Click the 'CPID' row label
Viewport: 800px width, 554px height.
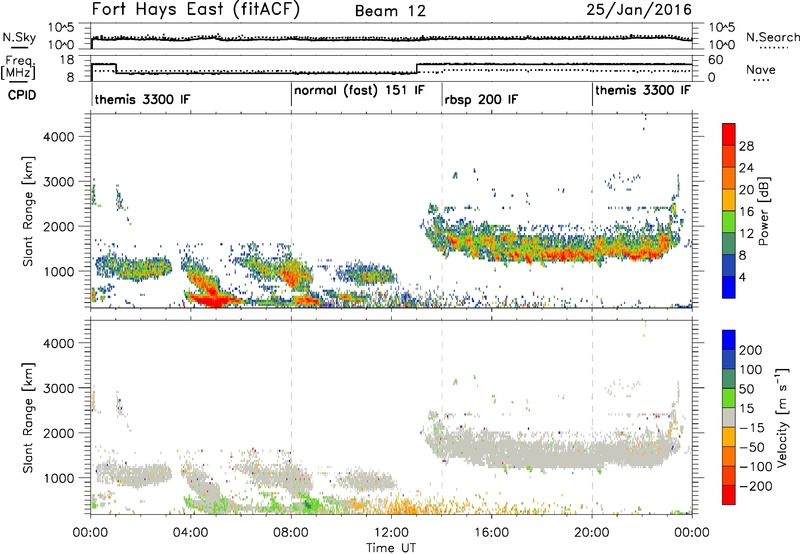(21, 95)
